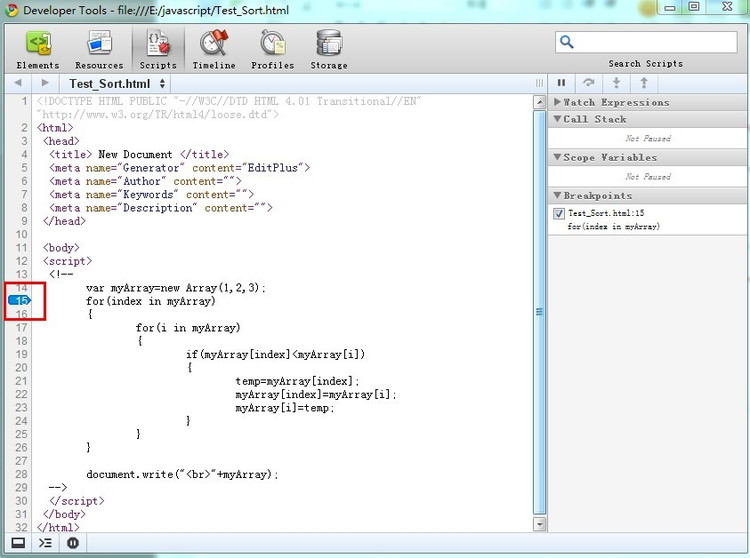Screen dimensions: 750x558
Task: Click the closing </script> tag line
Action: click(77, 501)
